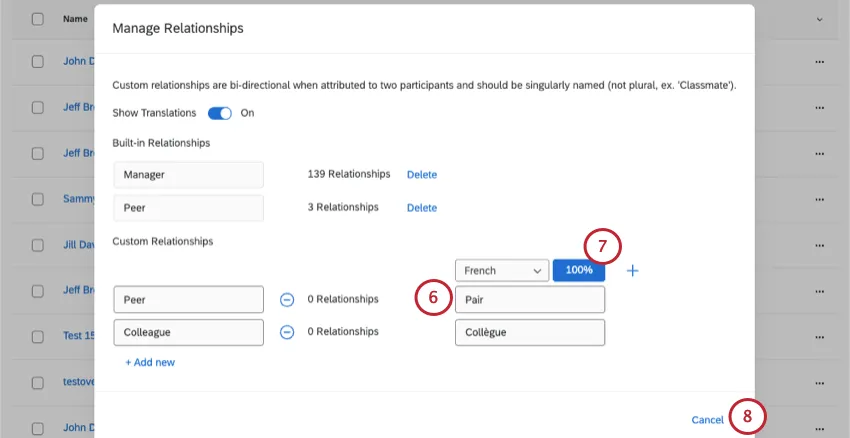
Task: Select the checkbox beside the testove row
Action: [38, 383]
